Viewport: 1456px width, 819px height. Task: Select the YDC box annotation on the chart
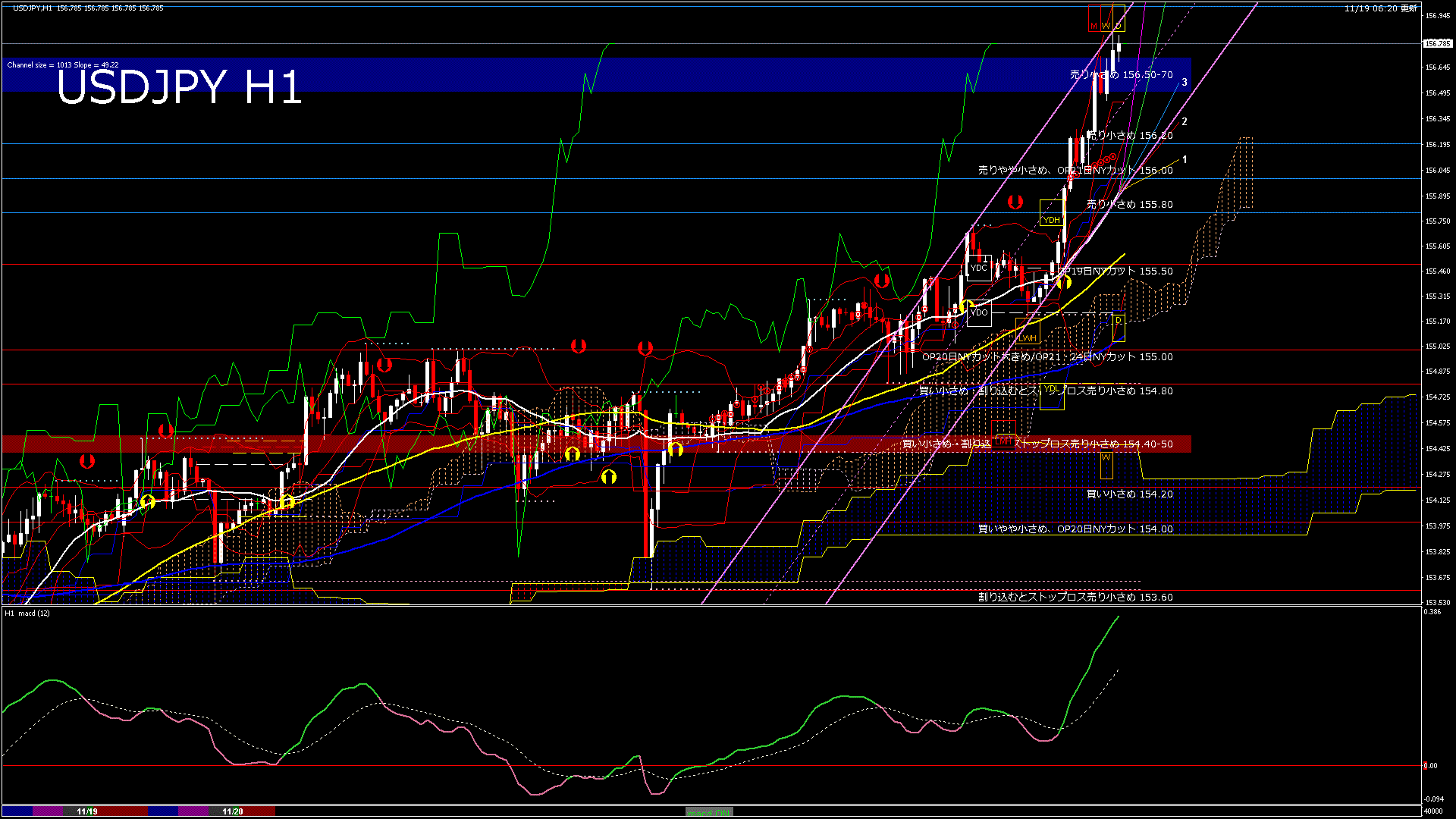[978, 268]
